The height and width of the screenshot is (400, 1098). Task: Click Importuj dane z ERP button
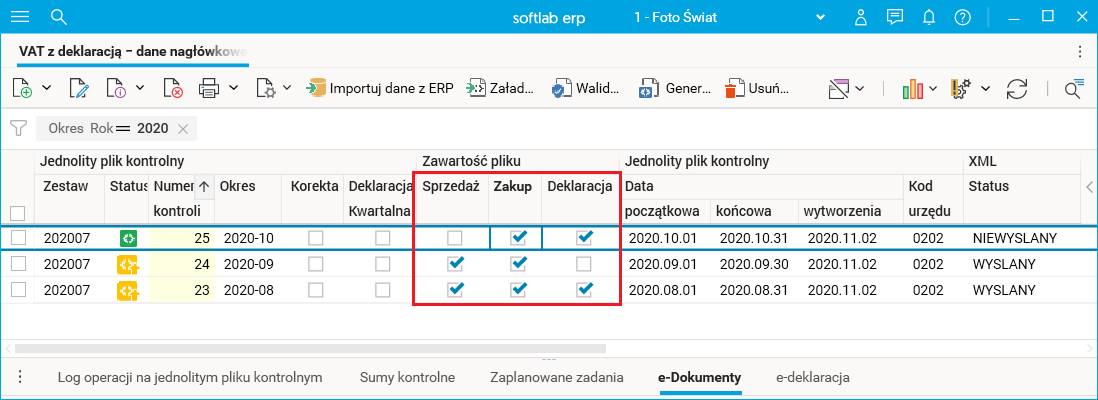pos(380,88)
